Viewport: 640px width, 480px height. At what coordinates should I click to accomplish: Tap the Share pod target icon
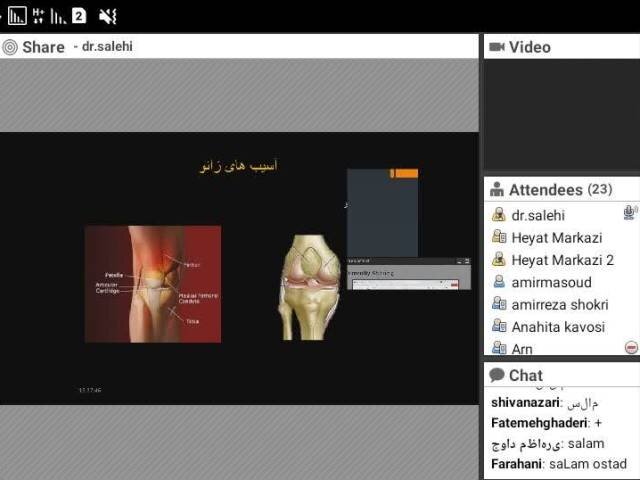coord(11,47)
